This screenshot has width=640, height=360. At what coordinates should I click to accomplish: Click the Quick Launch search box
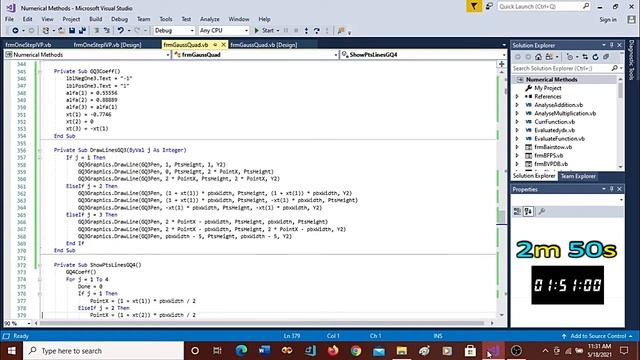(x=544, y=6)
